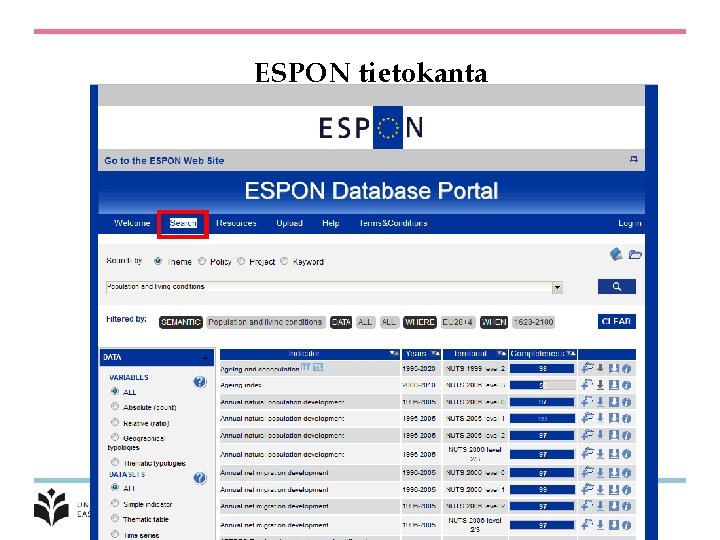Open the Search tab
This screenshot has height=540, width=720.
pyautogui.click(x=183, y=223)
